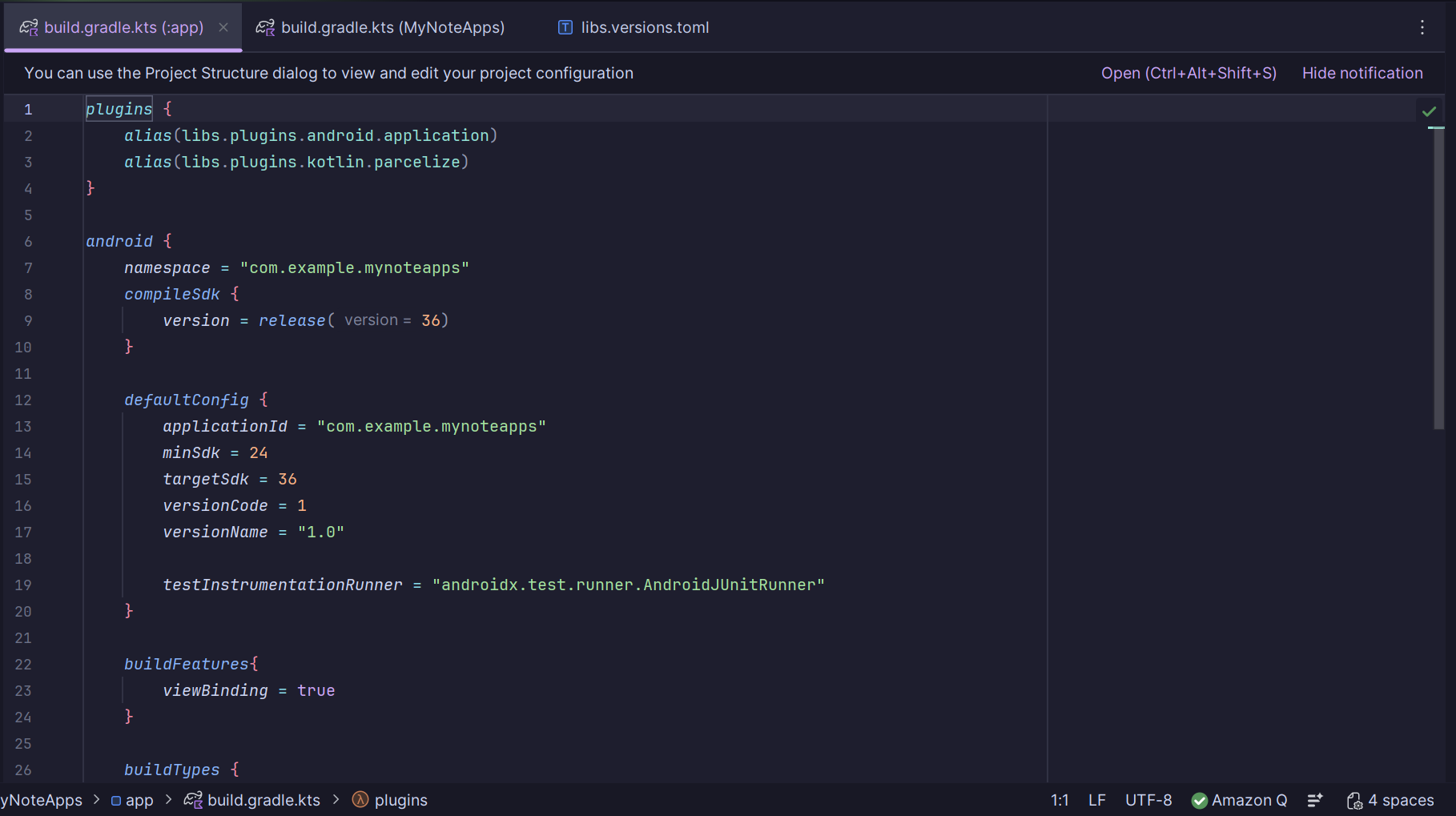1456x816 pixels.
Task: Click Open (Ctrl+Alt+Shift+S) in the notification banner
Action: tap(1189, 73)
